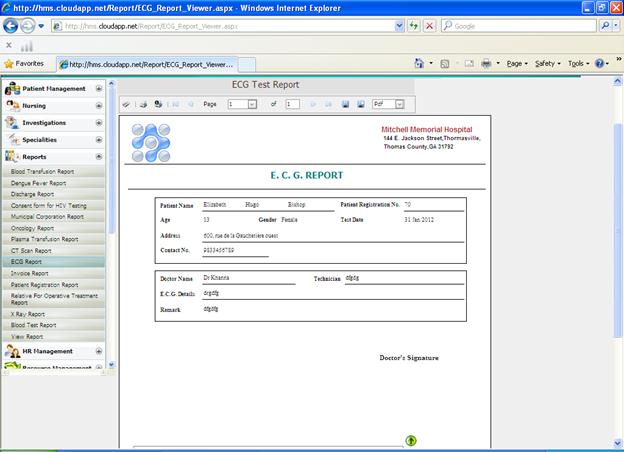The image size is (624, 452).
Task: Expand the HR Management section
Action: pyautogui.click(x=98, y=351)
